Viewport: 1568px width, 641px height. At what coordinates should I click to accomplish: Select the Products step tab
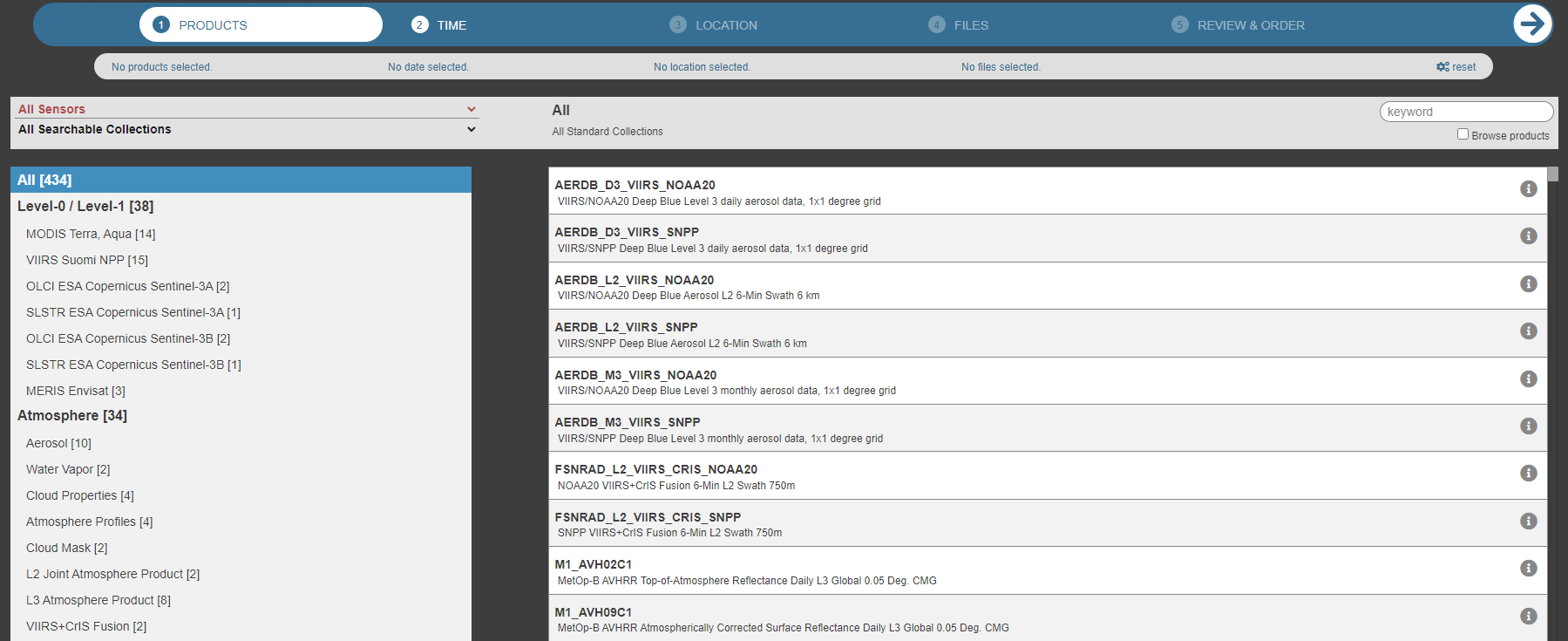pyautogui.click(x=261, y=24)
